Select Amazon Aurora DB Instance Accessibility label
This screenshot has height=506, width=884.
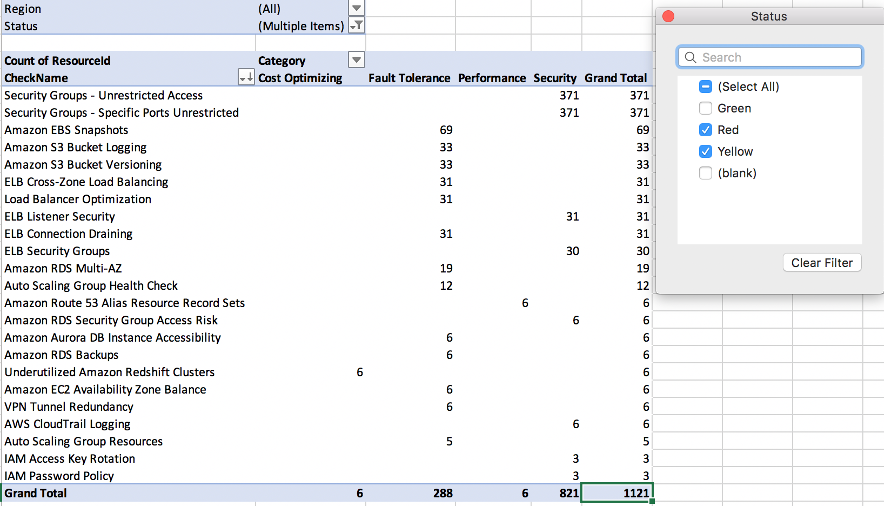click(112, 338)
